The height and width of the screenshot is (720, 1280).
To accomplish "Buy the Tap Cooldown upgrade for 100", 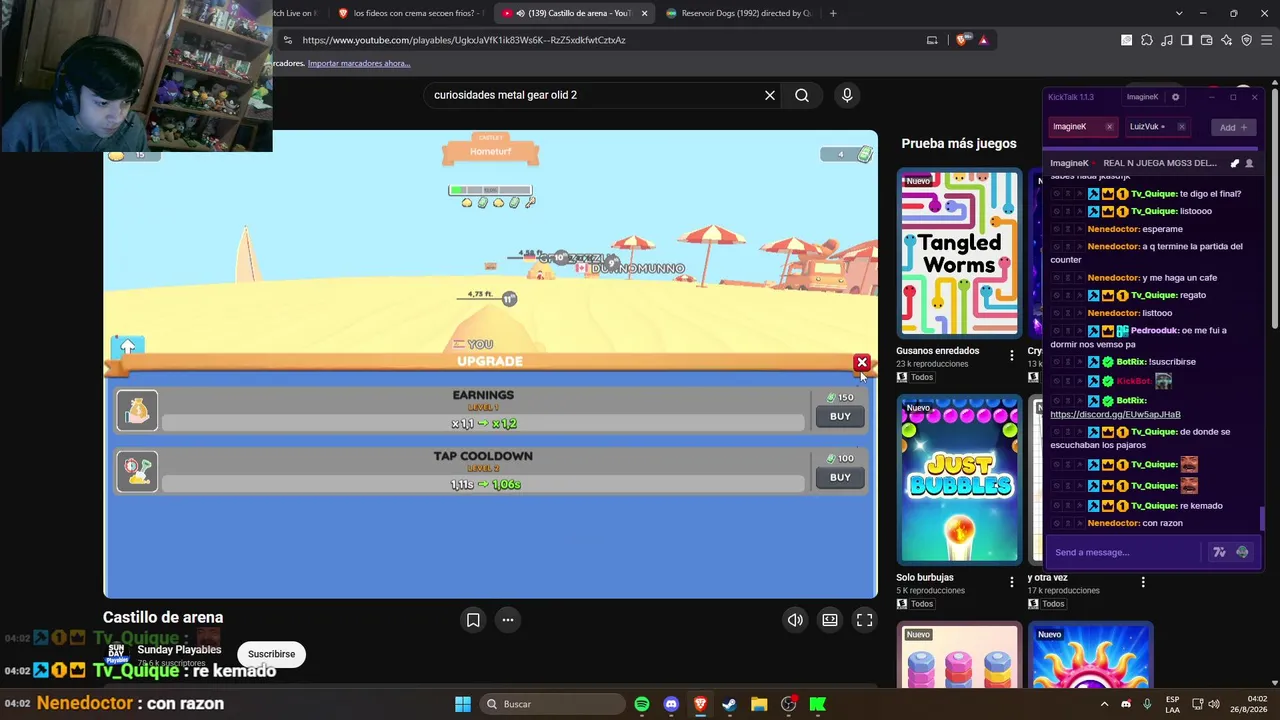I will click(x=840, y=477).
